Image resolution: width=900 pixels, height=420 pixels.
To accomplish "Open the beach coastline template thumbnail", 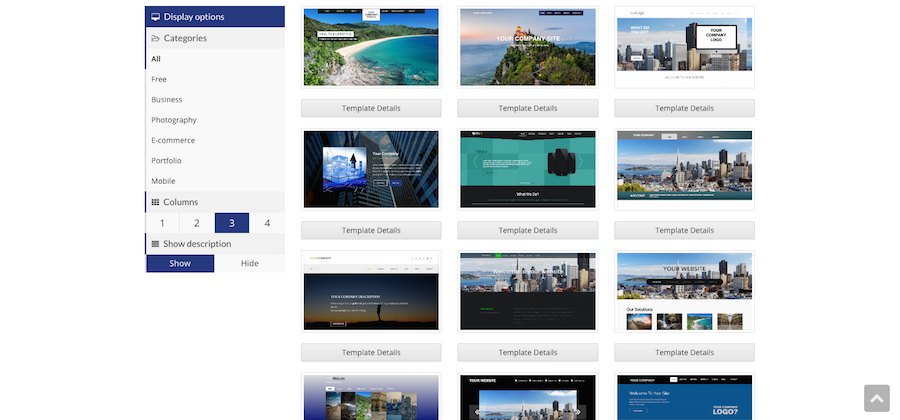I will 371,47.
